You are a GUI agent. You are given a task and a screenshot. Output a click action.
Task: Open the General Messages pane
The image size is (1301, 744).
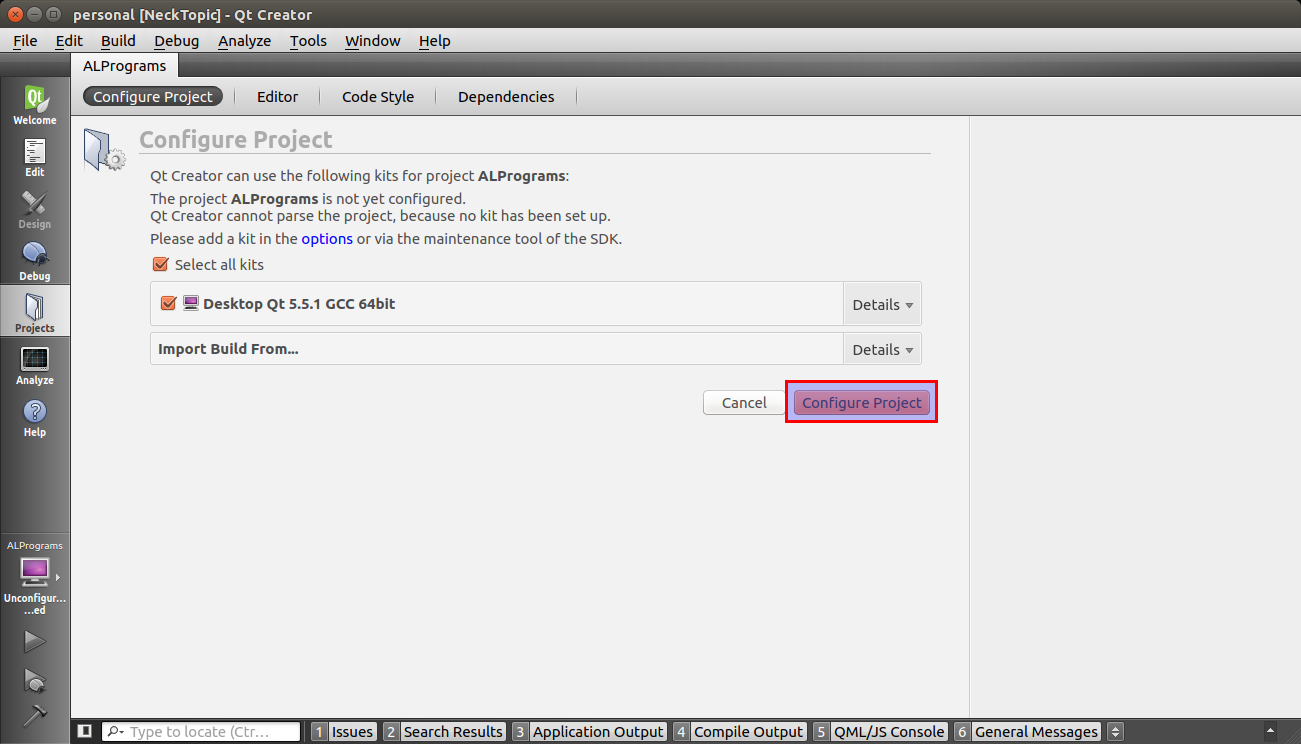coord(1027,732)
